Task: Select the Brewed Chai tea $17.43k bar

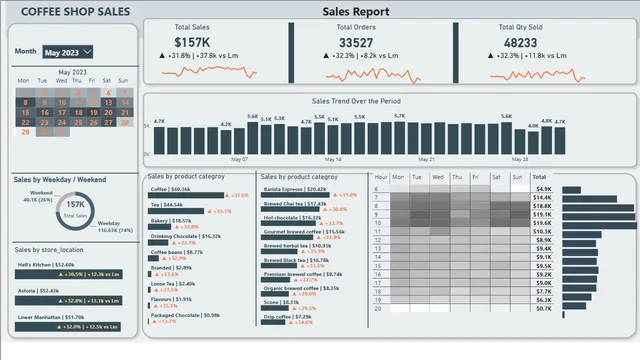Action: pos(290,209)
